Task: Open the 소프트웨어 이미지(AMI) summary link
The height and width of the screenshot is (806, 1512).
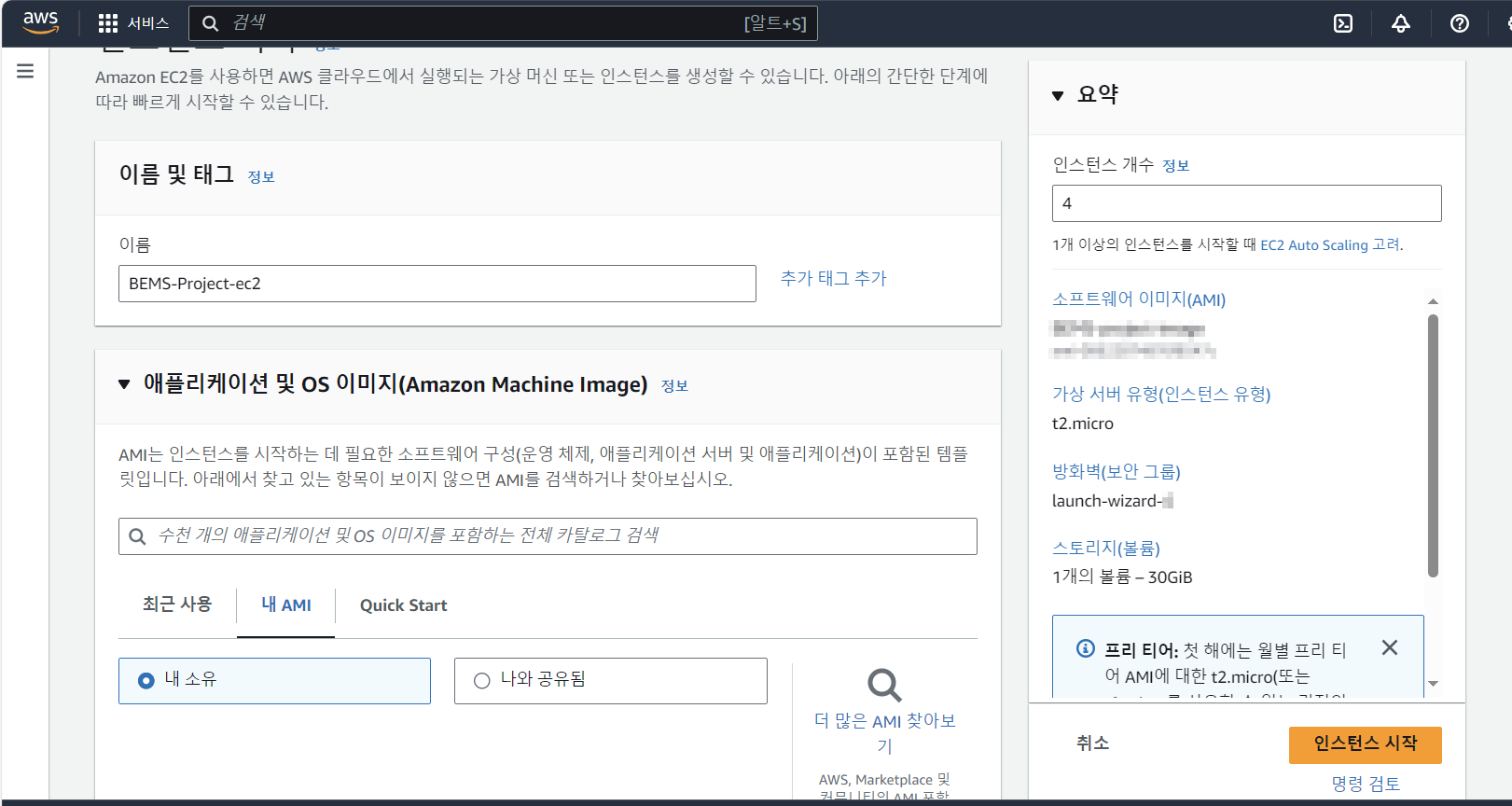Action: point(1139,299)
